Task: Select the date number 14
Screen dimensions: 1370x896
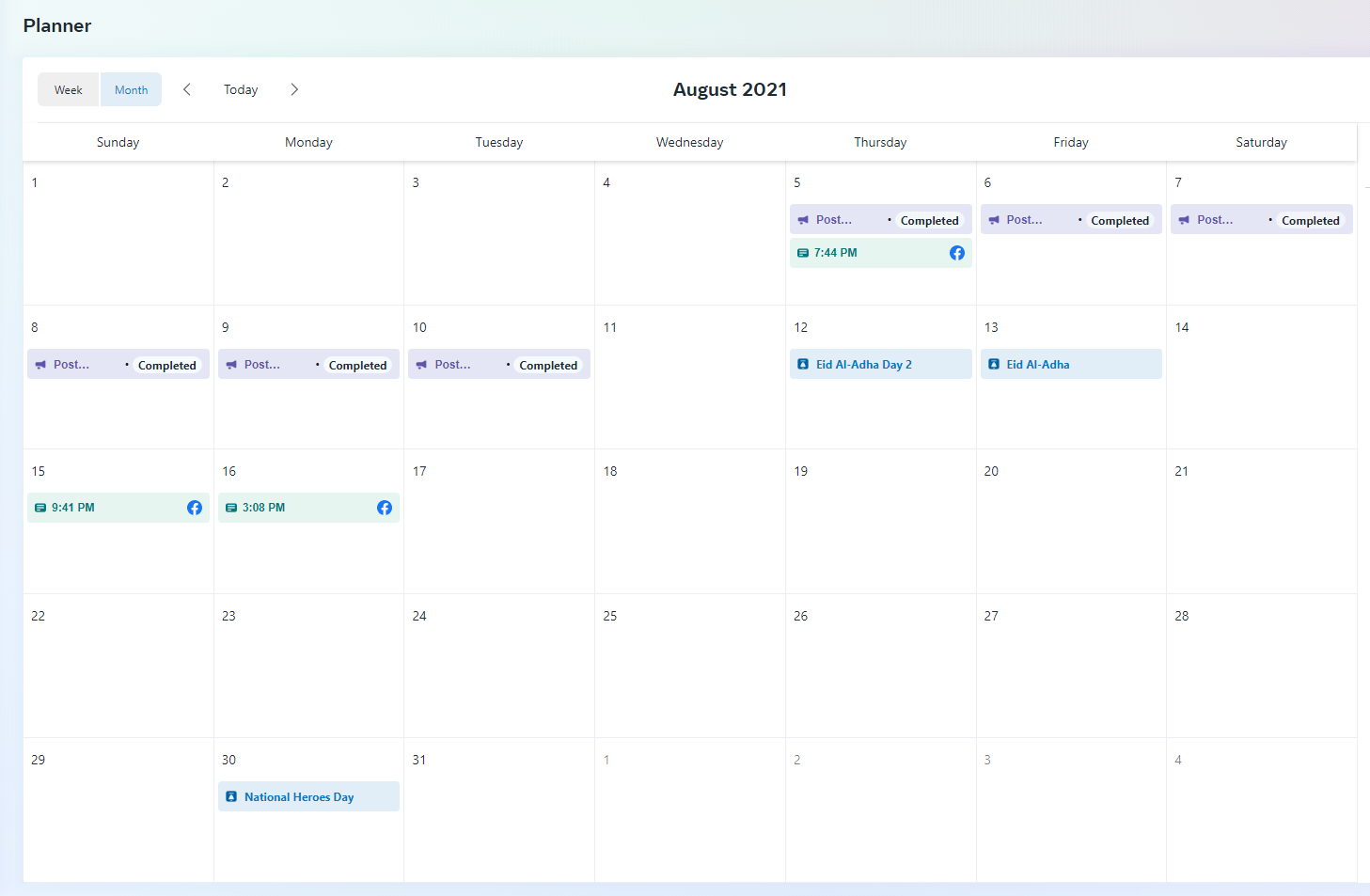Action: pyautogui.click(x=1182, y=327)
